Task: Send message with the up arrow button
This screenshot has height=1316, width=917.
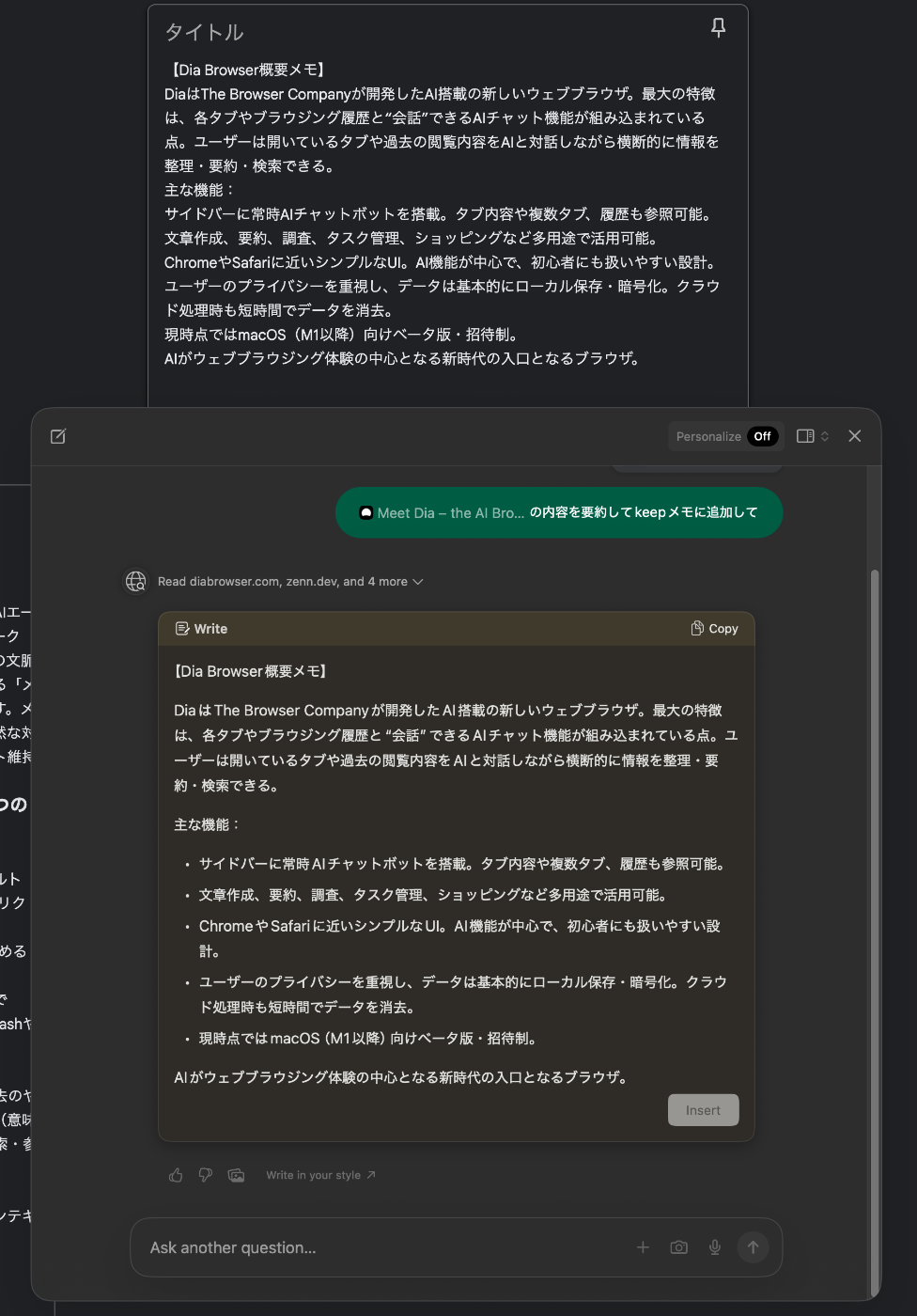Action: coord(753,1247)
